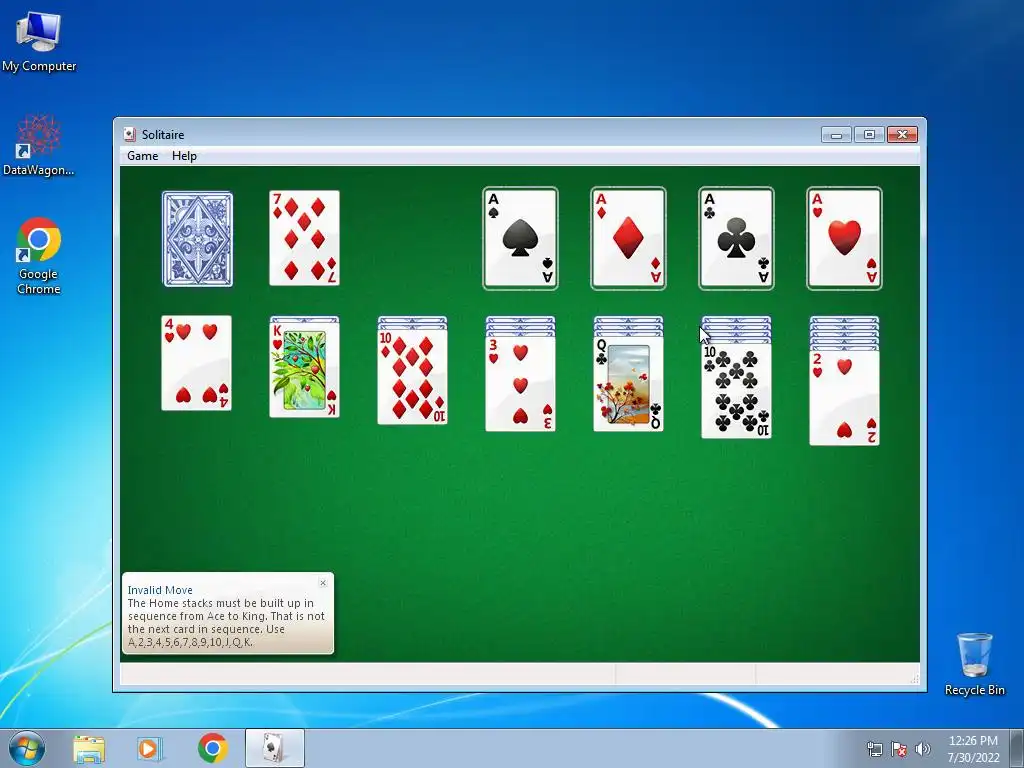Select the 7 of diamonds waste card
This screenshot has height=768, width=1024.
[x=304, y=238]
